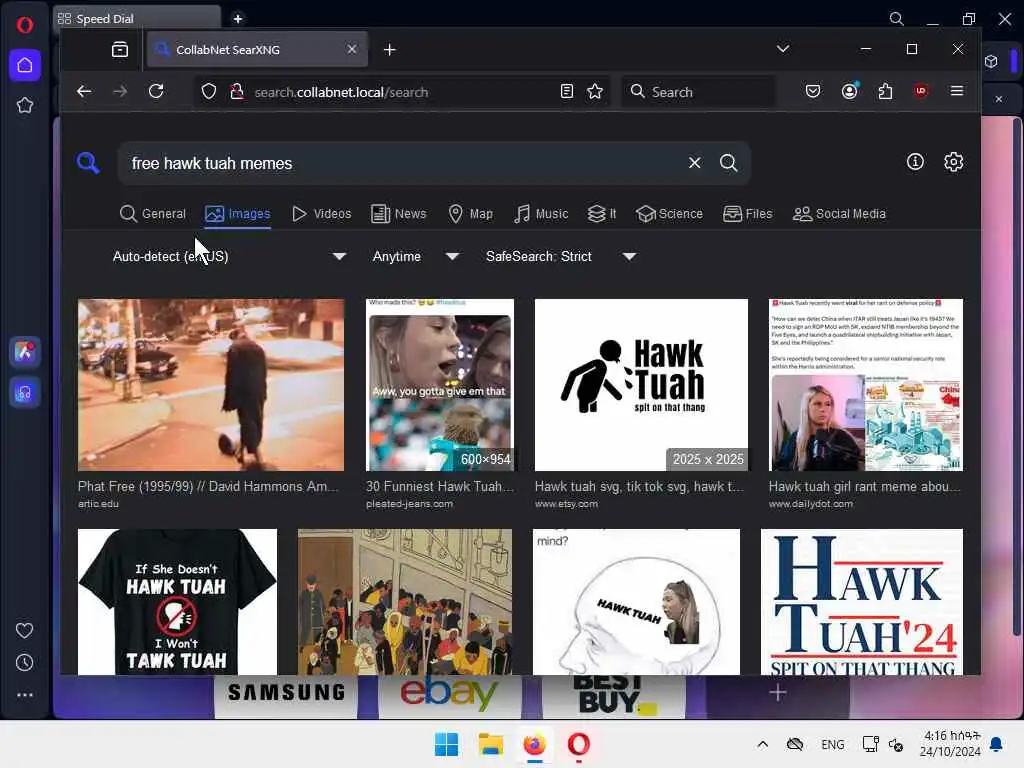Image resolution: width=1024 pixels, height=768 pixels.
Task: Switch to the Videos tab
Action: (321, 214)
